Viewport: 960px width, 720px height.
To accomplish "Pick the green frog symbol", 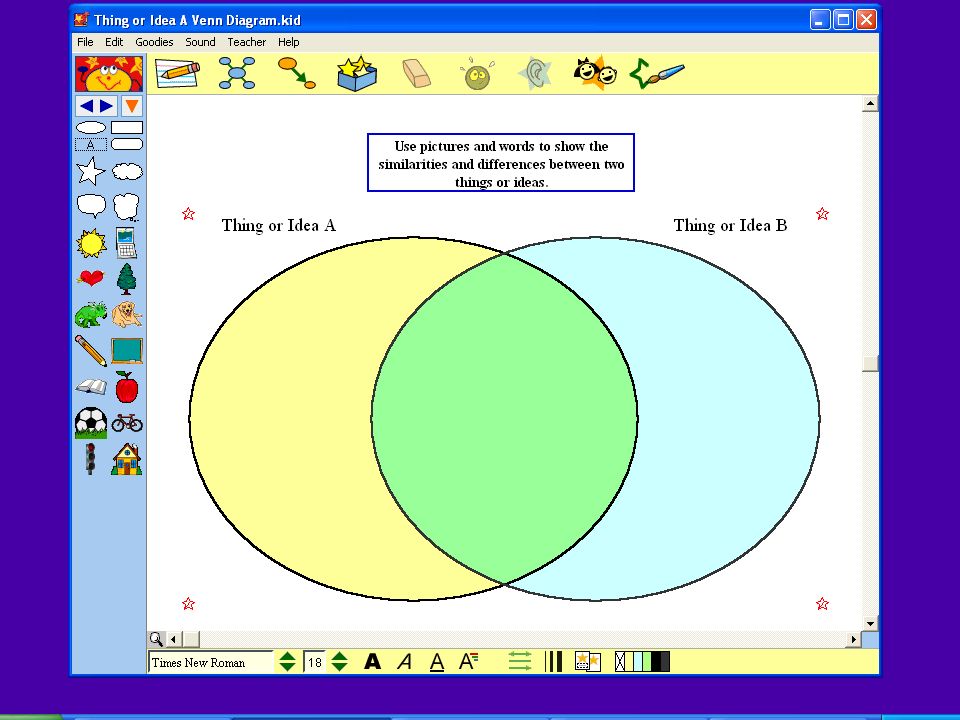I will click(91, 315).
